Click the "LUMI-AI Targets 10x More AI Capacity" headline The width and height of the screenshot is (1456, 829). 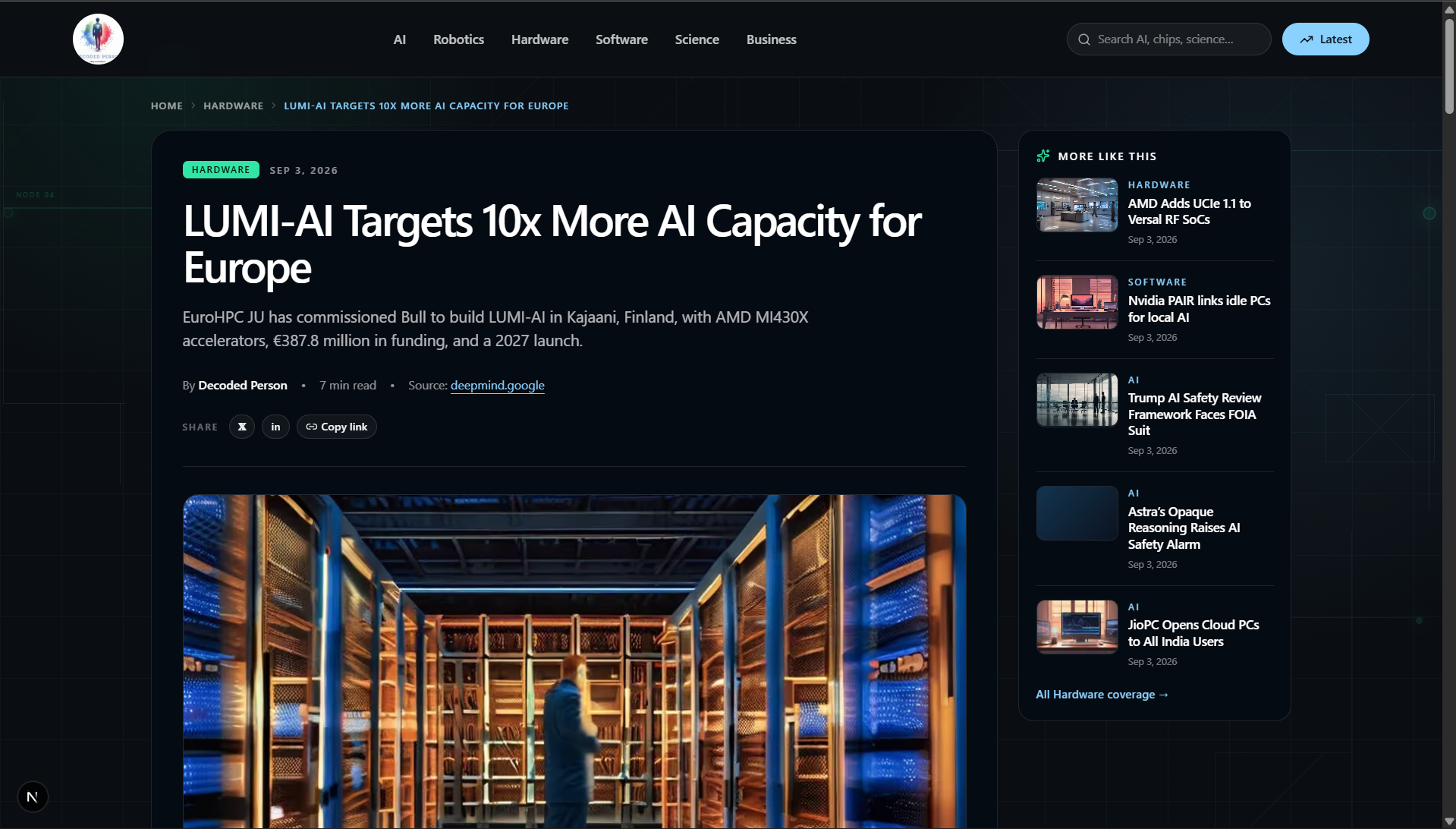[552, 244]
